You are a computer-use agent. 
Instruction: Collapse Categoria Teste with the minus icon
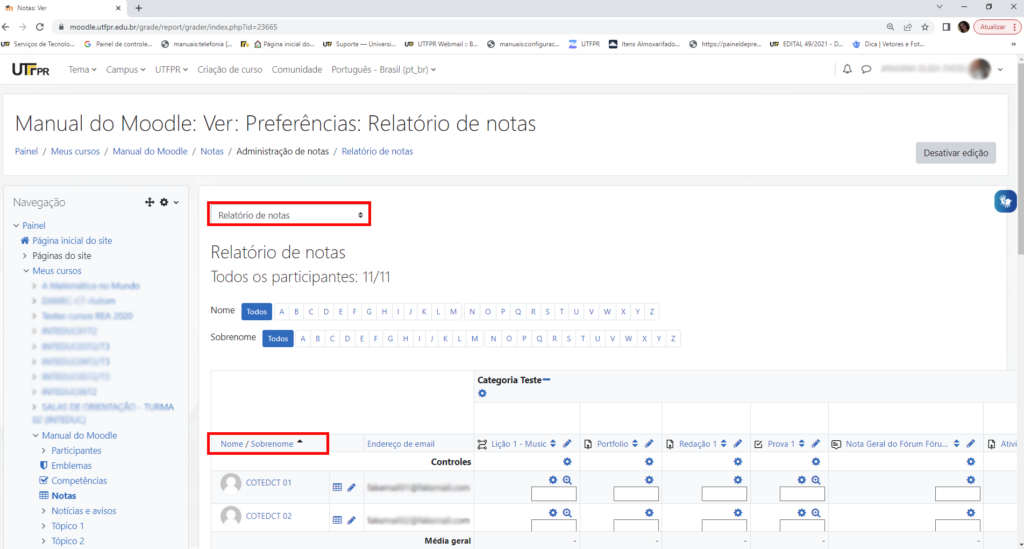point(547,379)
